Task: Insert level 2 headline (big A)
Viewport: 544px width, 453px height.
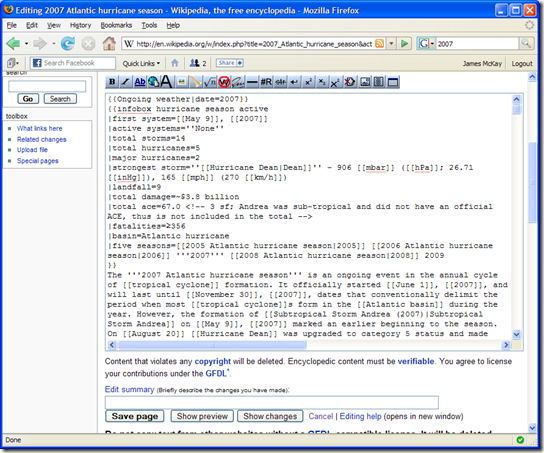Action: [x=167, y=82]
